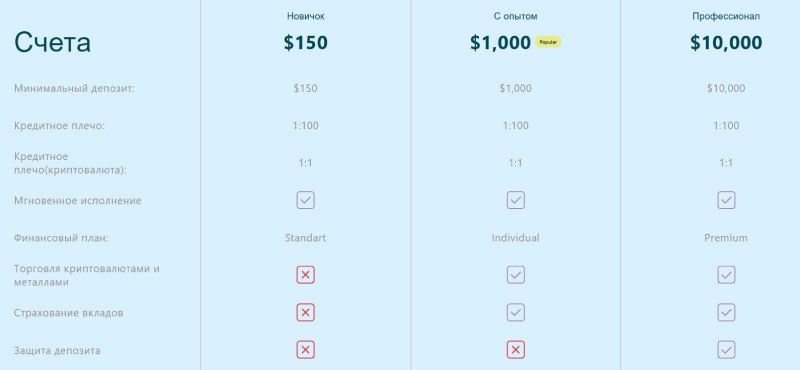
Task: Click the $1,000 price title
Action: coord(501,42)
